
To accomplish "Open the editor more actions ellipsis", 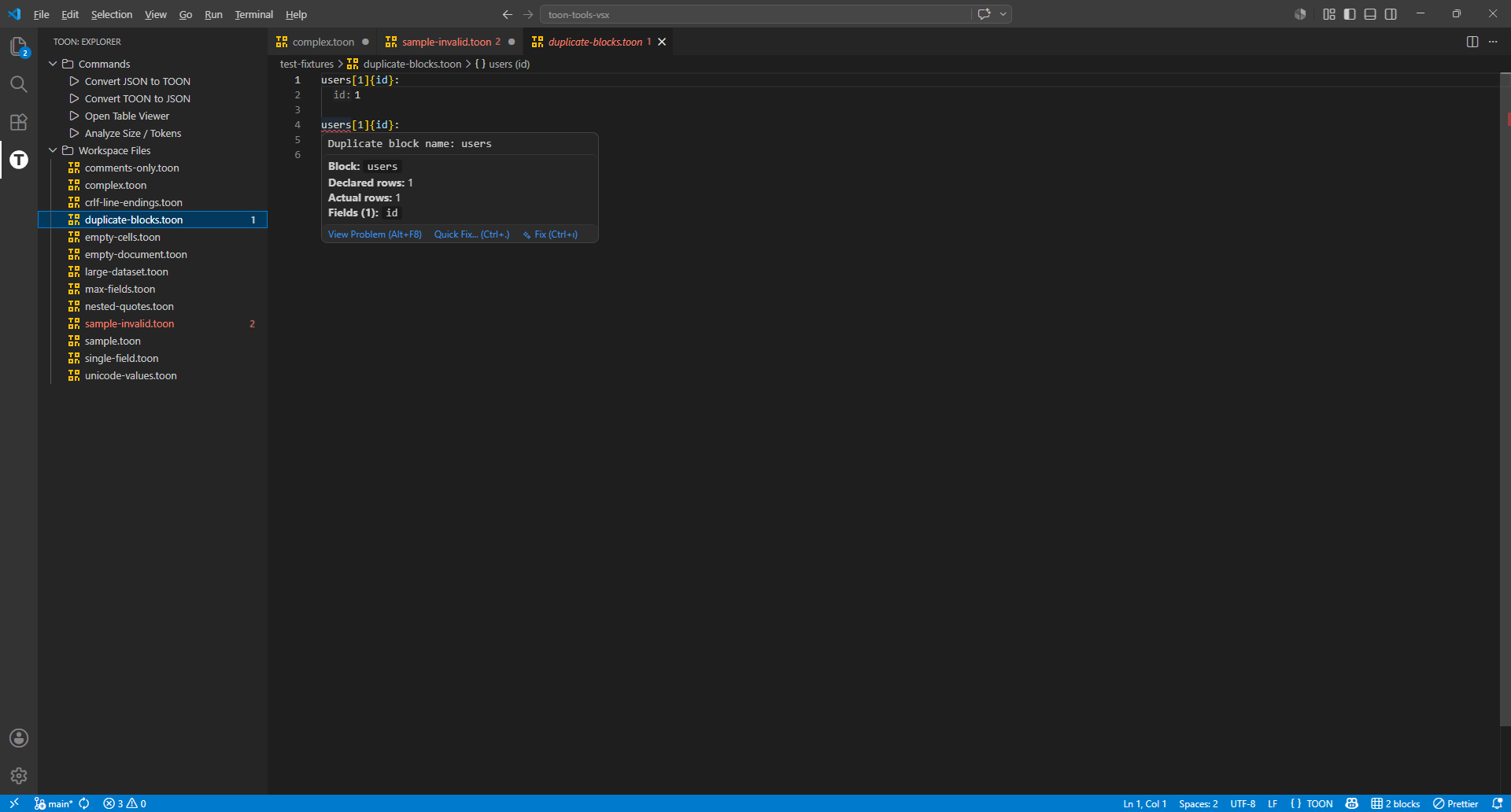I will (1493, 42).
